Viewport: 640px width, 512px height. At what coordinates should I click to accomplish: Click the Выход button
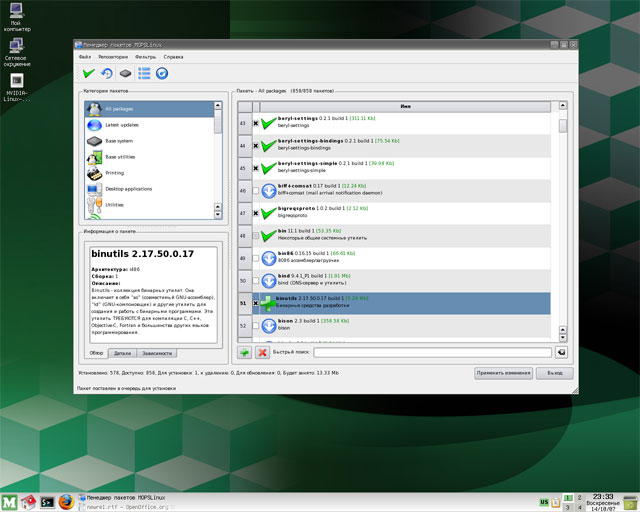point(554,373)
